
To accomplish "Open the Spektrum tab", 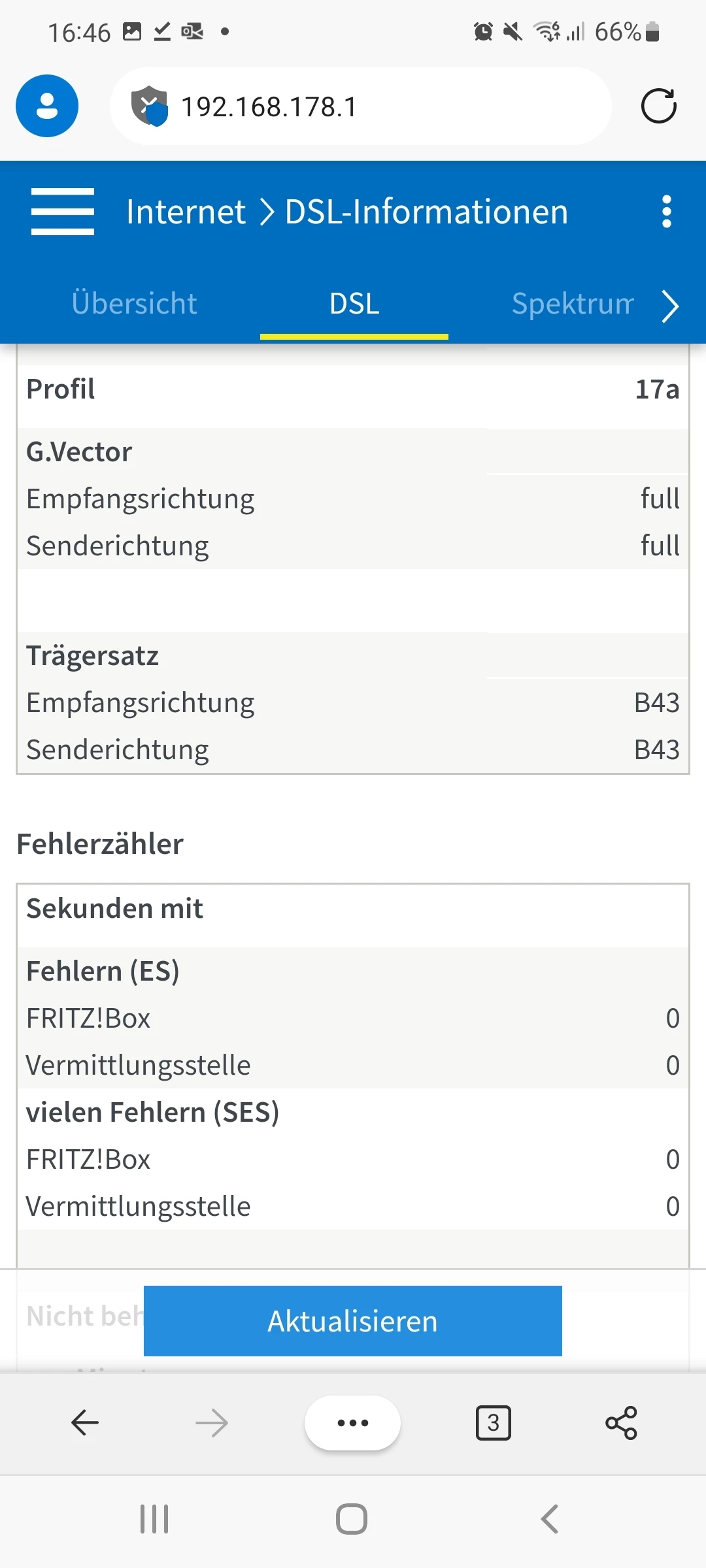I will point(573,304).
